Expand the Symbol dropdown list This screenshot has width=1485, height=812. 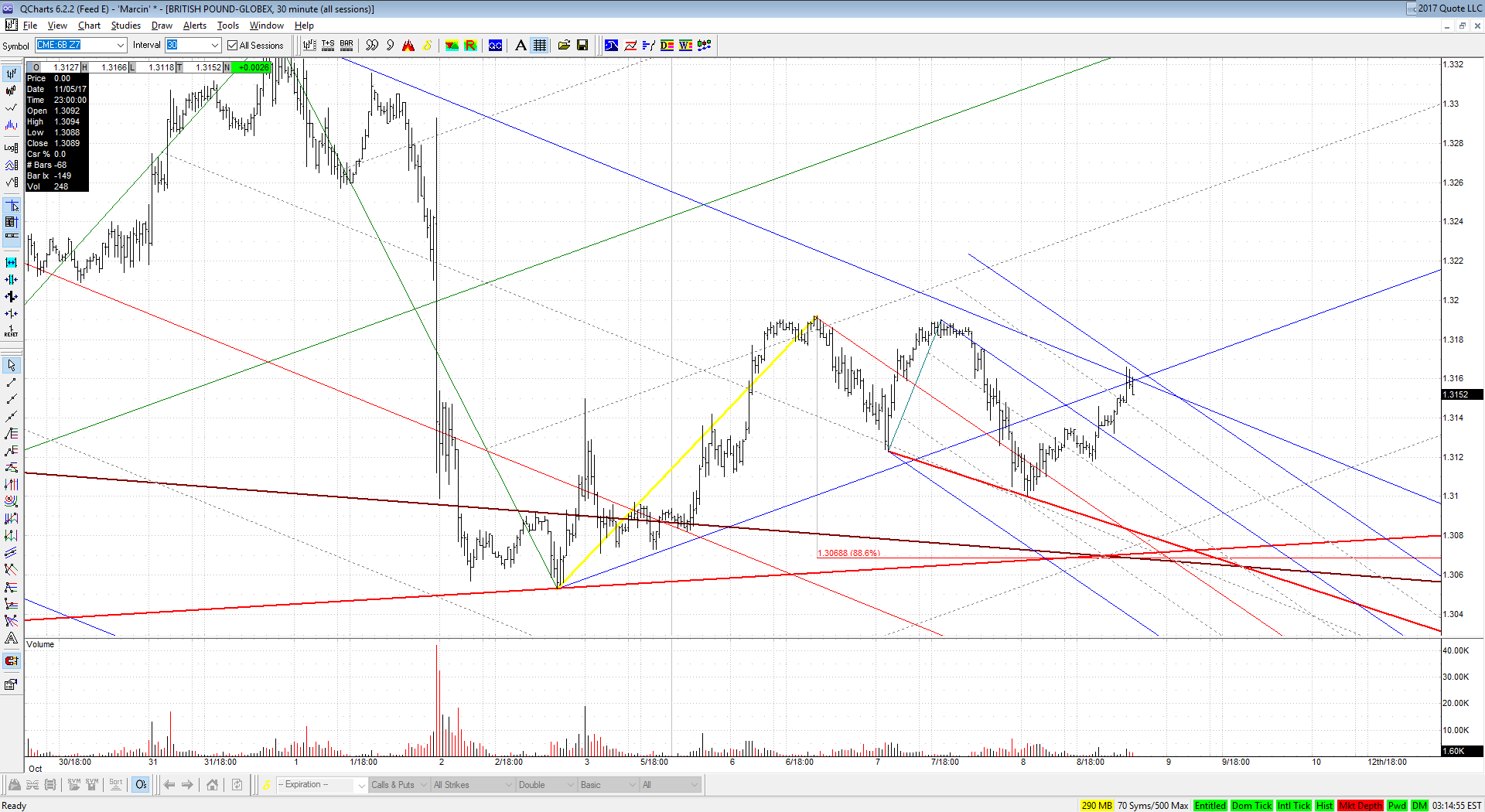121,46
